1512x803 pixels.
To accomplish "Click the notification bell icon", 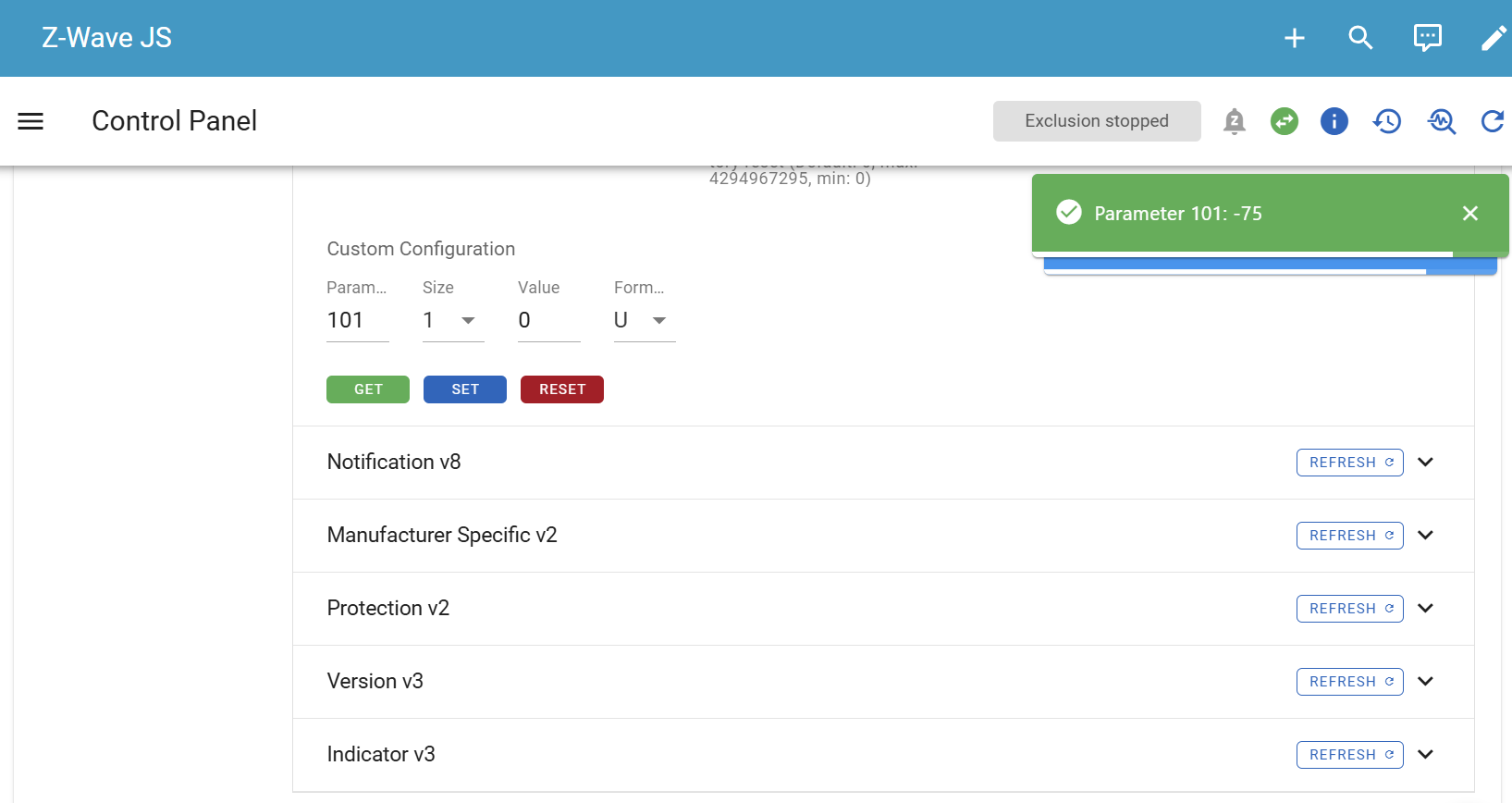I will pos(1234,121).
